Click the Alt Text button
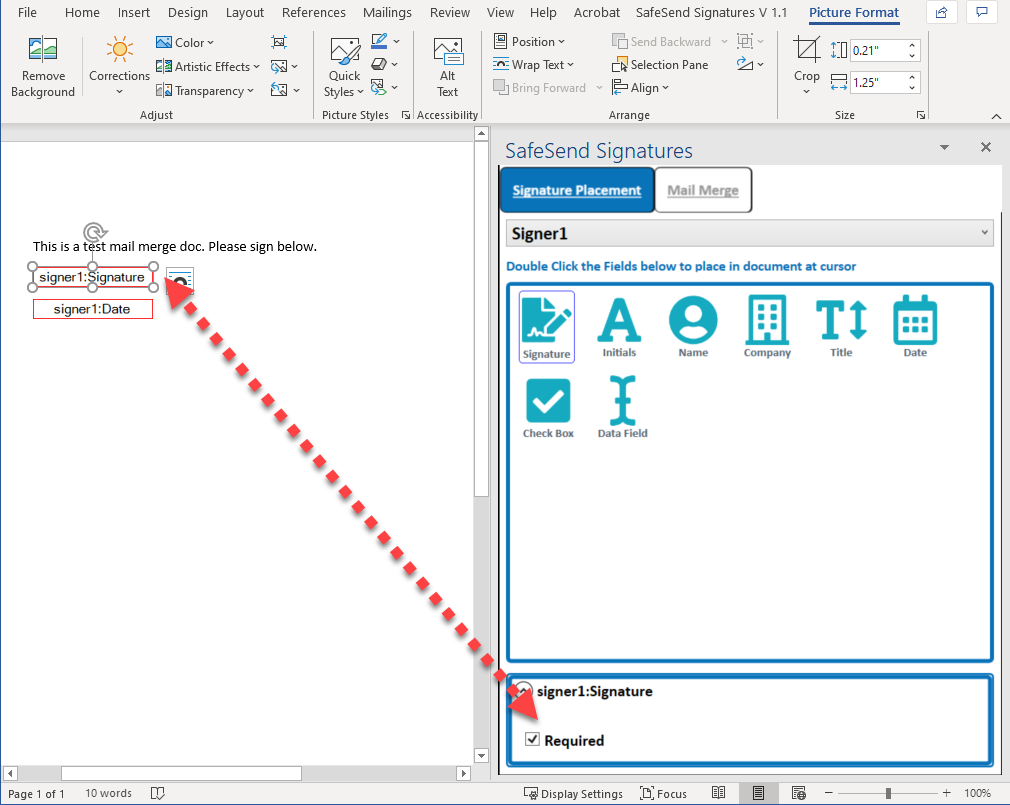Screen dimensions: 1010x805 447,67
